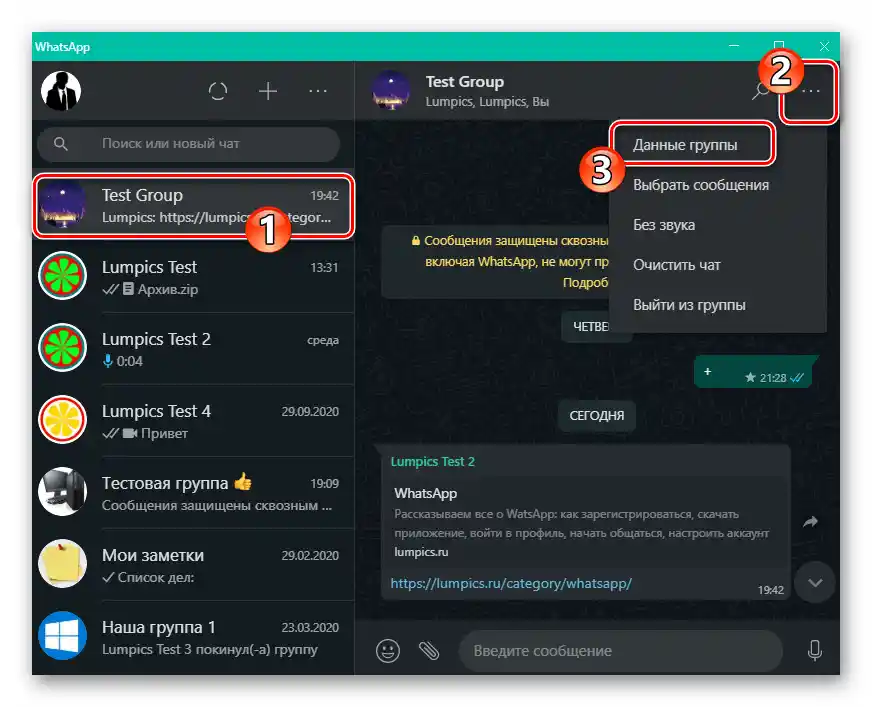The width and height of the screenshot is (872, 707).
Task: Open the chat list three-dot menu
Action: coord(318,91)
